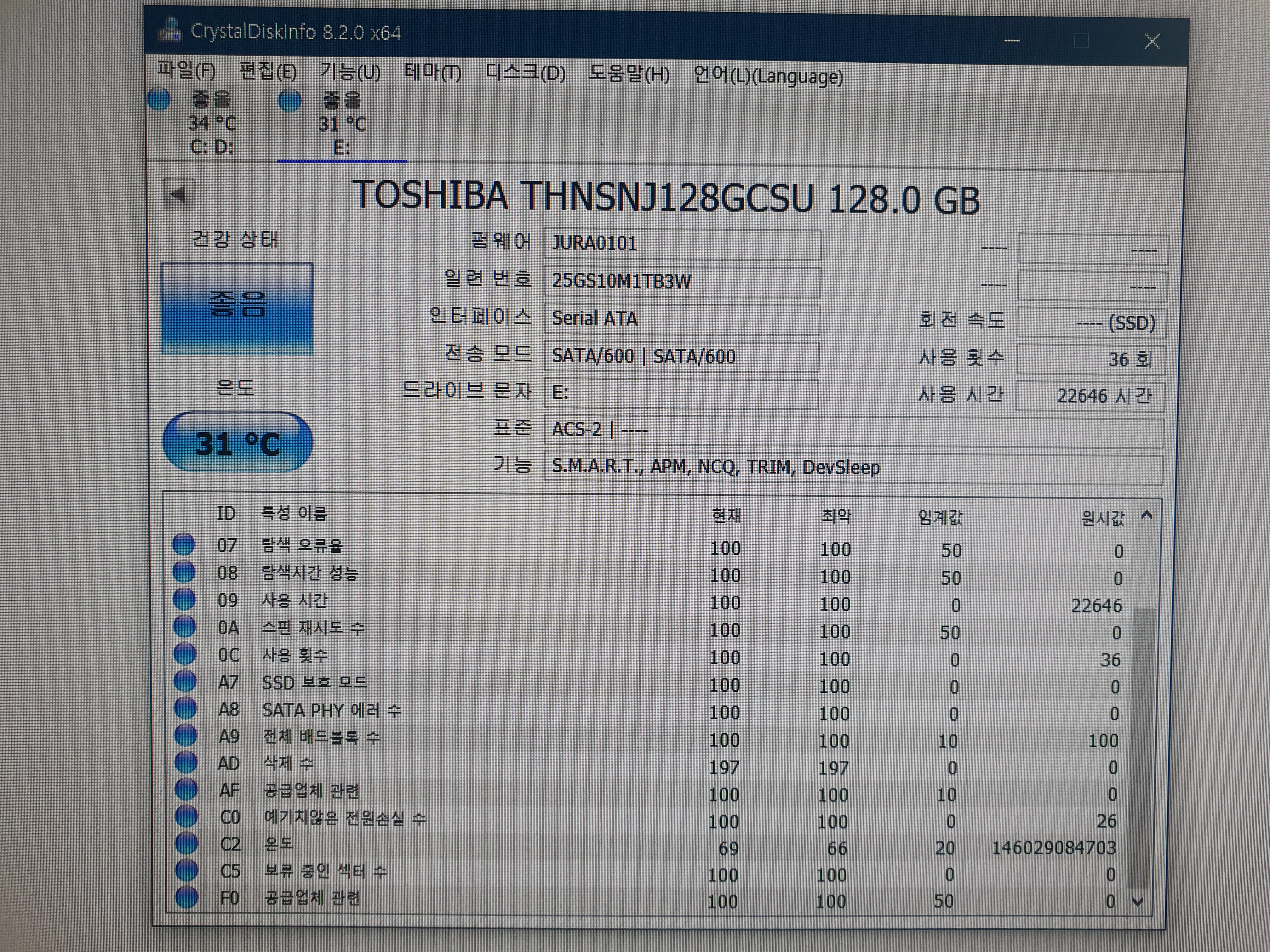The height and width of the screenshot is (952, 1270).
Task: Open the 테마(T) menu
Action: (433, 73)
